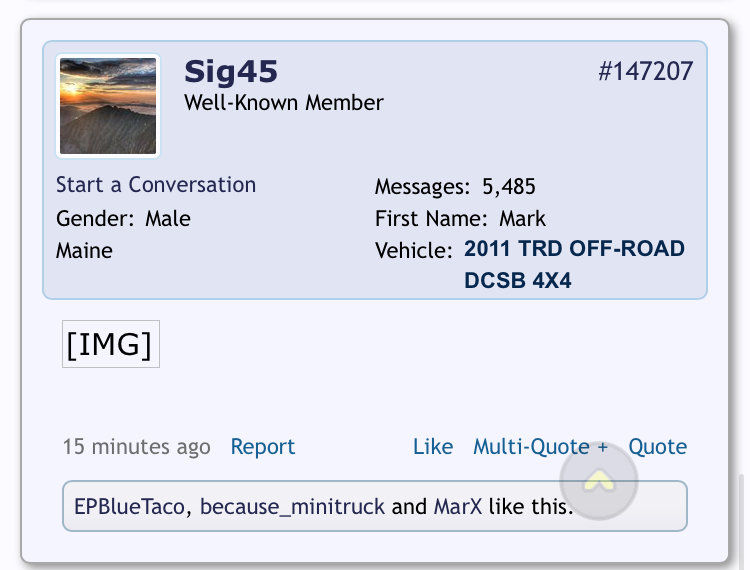Quote this post in a reply
The width and height of the screenshot is (750, 570).
658,447
